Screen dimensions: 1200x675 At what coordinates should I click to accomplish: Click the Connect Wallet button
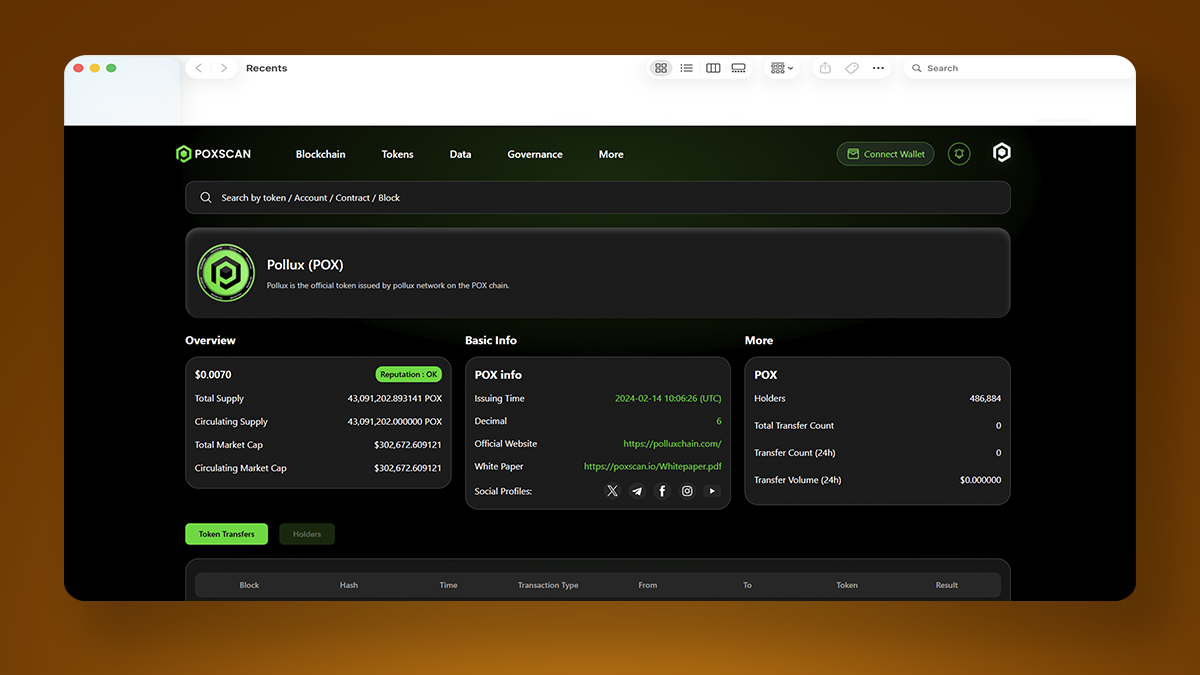tap(886, 154)
